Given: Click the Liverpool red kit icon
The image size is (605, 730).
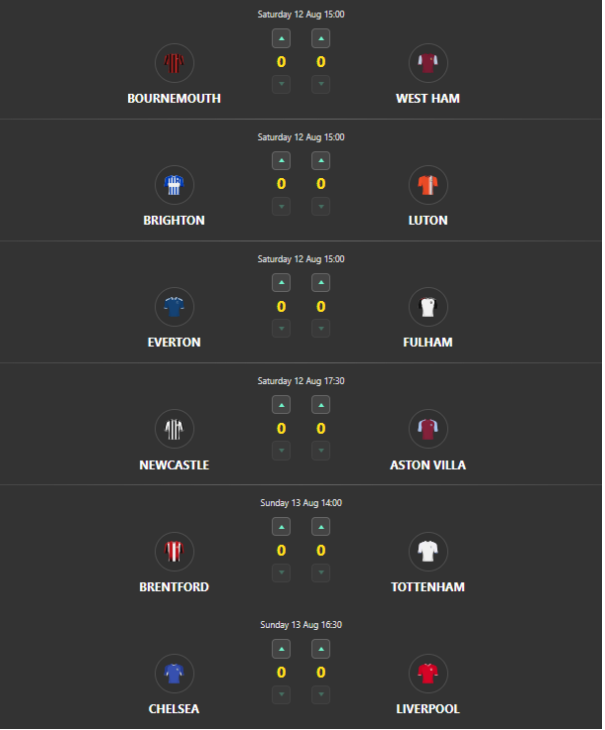Looking at the screenshot, I should coord(428,673).
